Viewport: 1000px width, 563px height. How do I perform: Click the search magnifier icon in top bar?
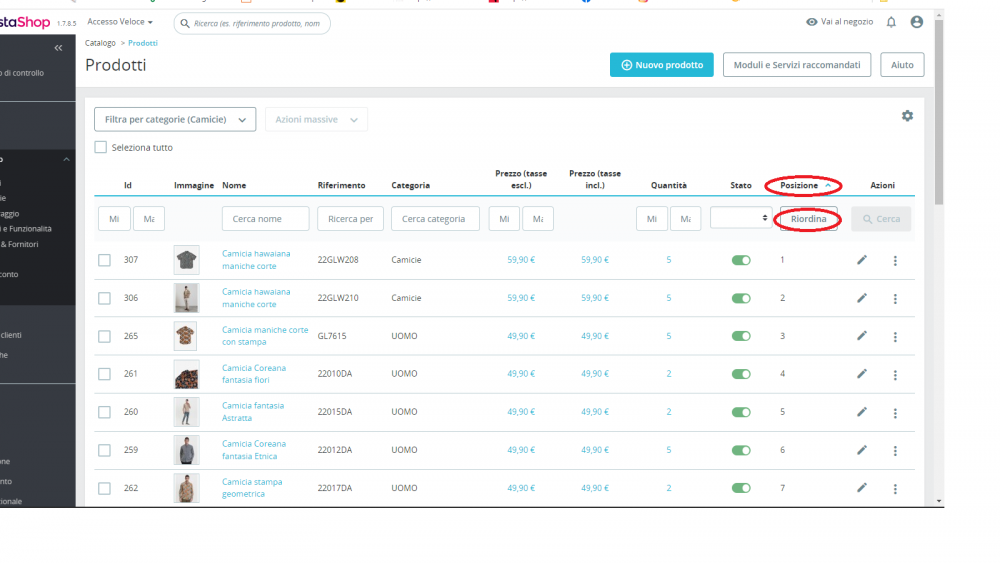pyautogui.click(x=185, y=24)
